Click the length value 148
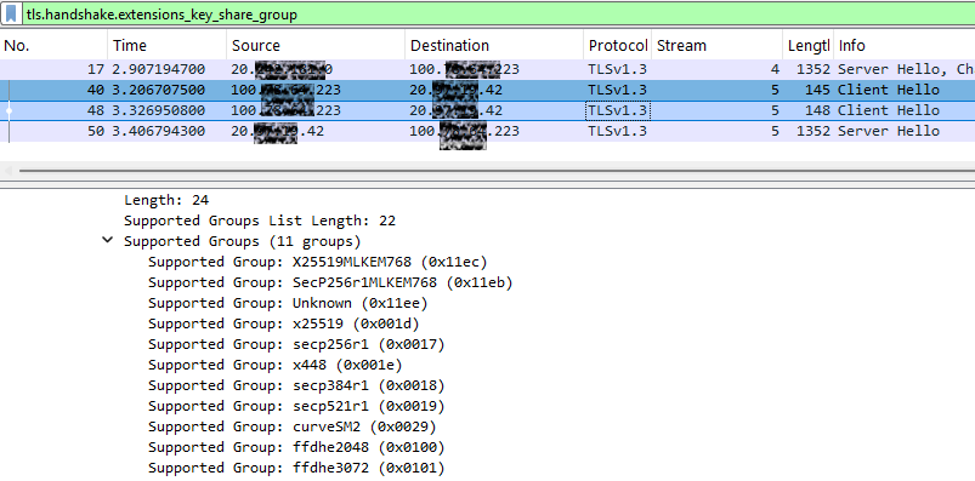 (x=818, y=111)
